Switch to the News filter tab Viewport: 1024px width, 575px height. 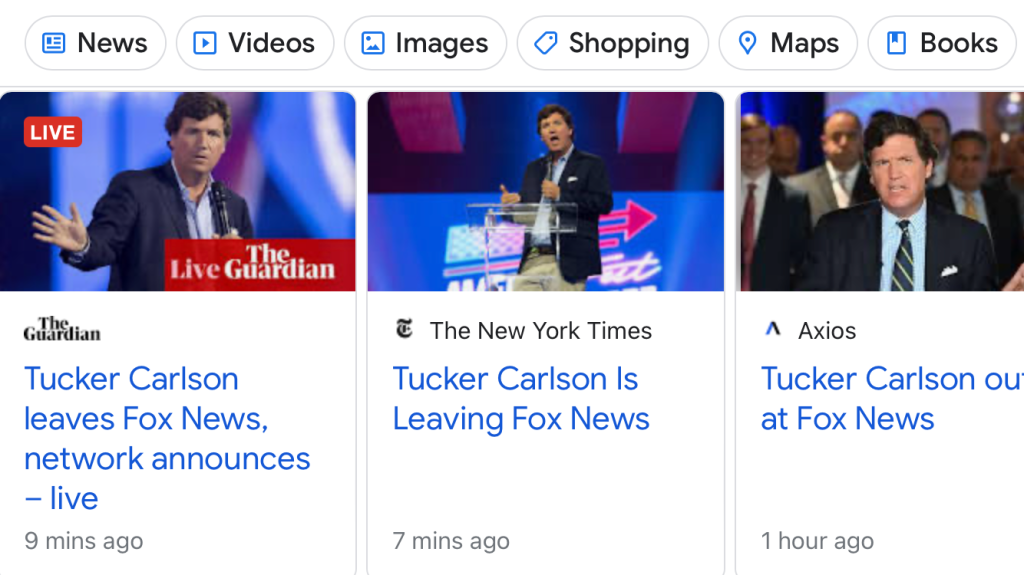pyautogui.click(x=95, y=43)
